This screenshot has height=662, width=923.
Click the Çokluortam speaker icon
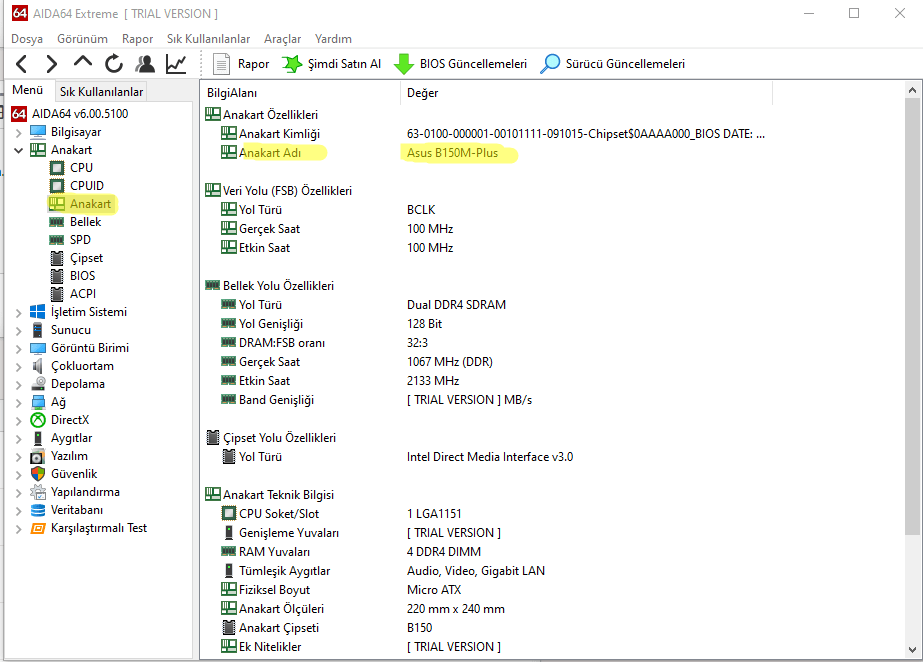coord(38,366)
